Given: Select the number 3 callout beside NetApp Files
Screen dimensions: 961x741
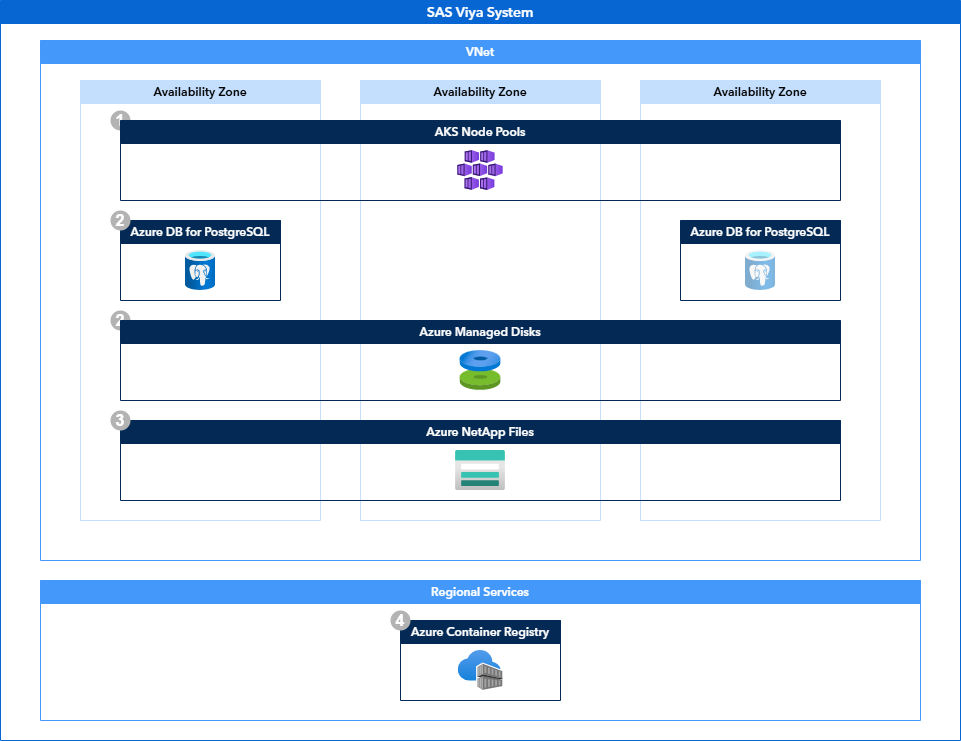Looking at the screenshot, I should point(120,421).
